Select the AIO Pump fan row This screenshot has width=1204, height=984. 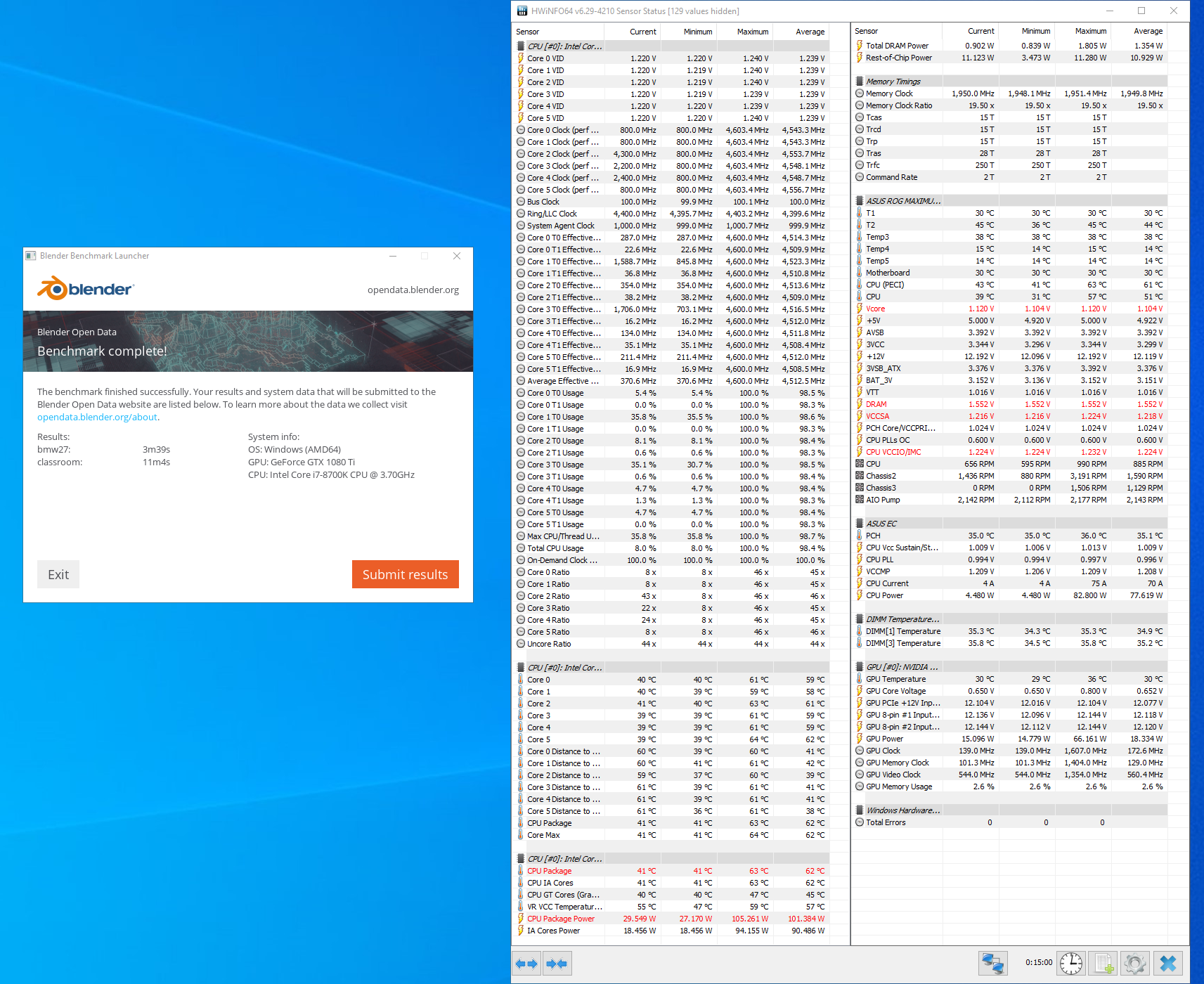(1011, 500)
